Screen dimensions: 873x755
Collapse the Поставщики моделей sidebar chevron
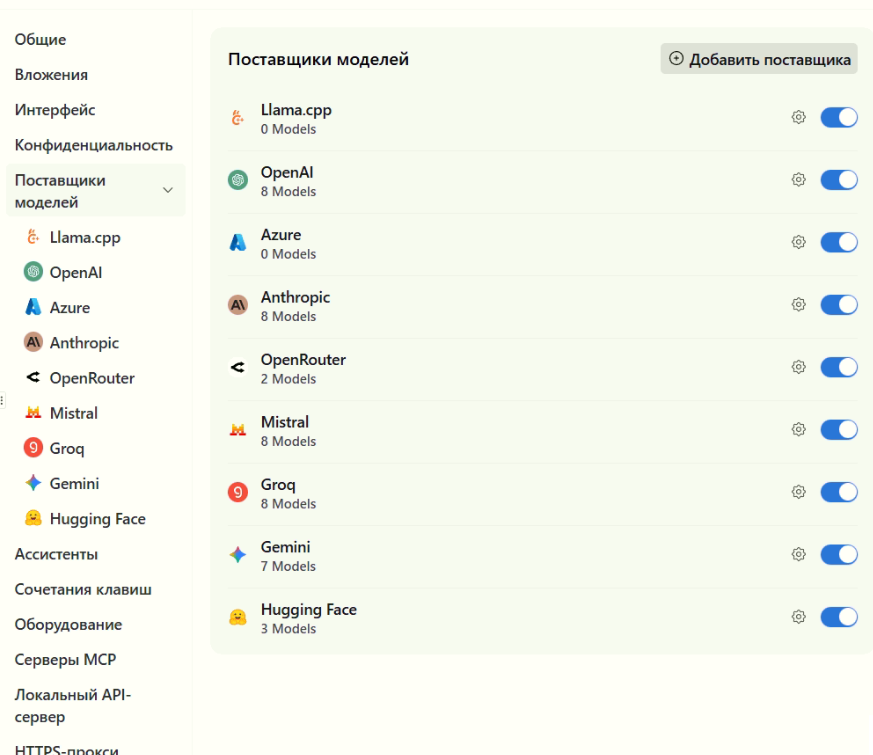(x=168, y=190)
